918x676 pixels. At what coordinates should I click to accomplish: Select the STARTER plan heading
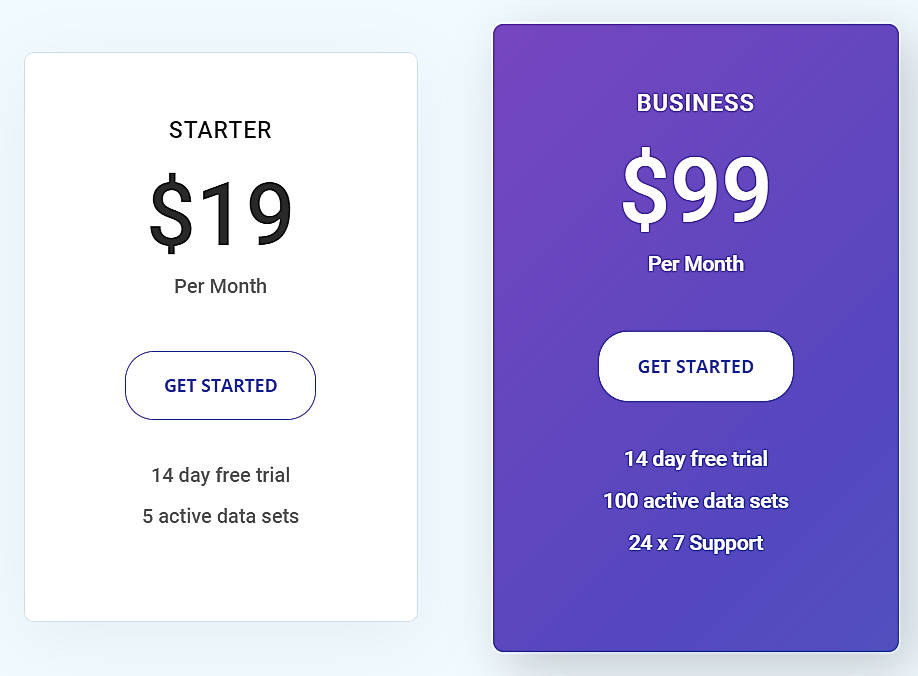[220, 130]
